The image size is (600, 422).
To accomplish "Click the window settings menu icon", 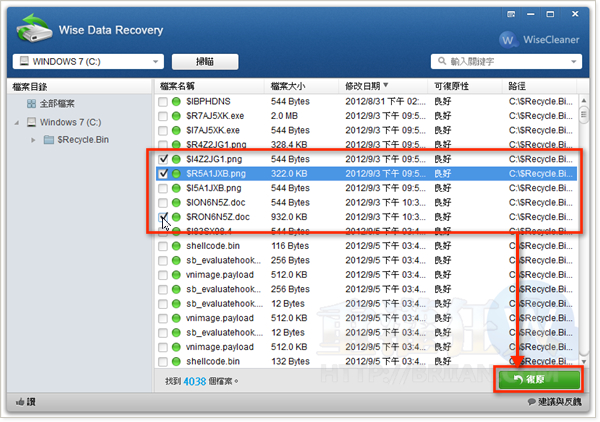I will click(511, 14).
